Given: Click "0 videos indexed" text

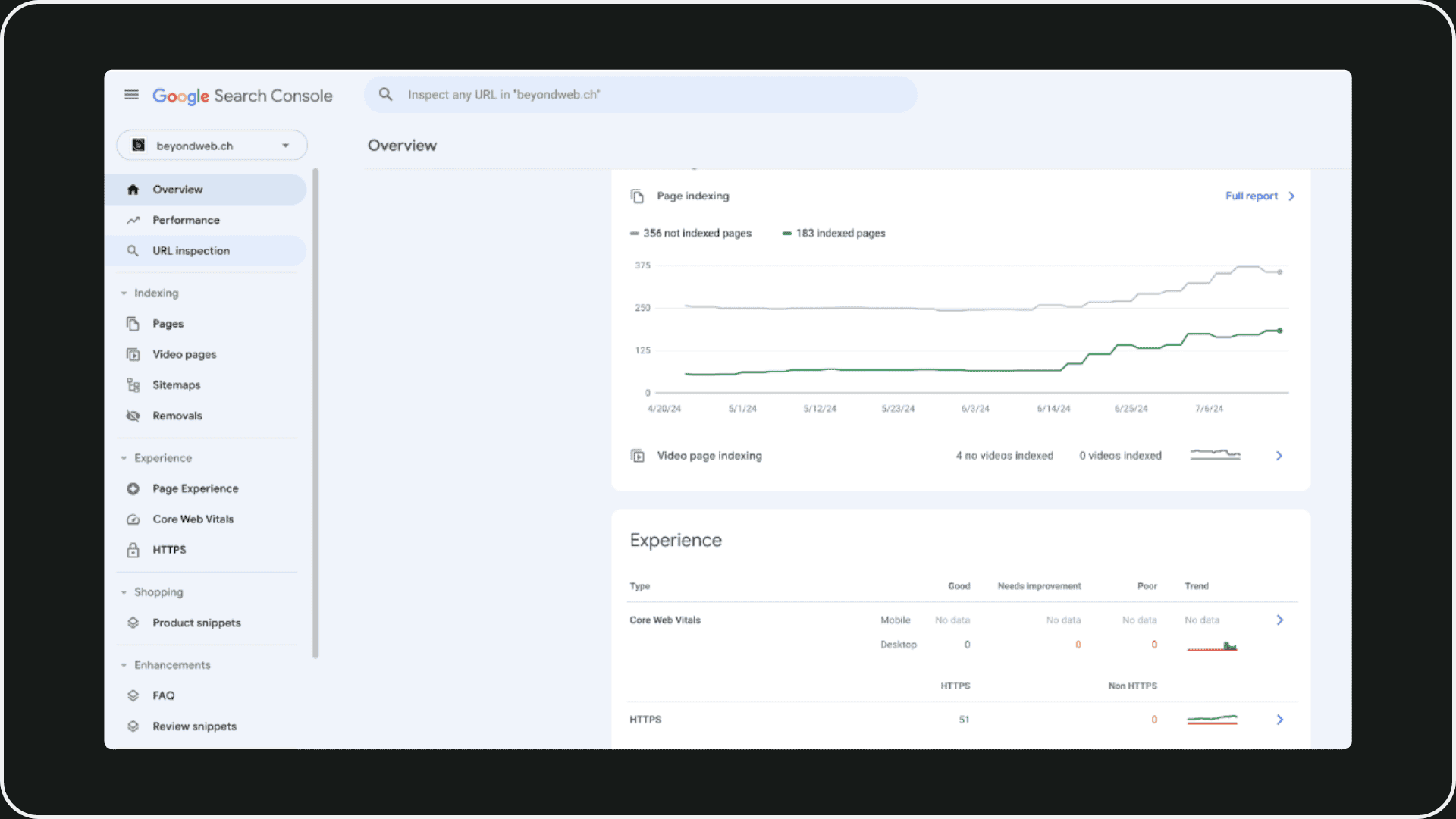Looking at the screenshot, I should pos(1121,456).
